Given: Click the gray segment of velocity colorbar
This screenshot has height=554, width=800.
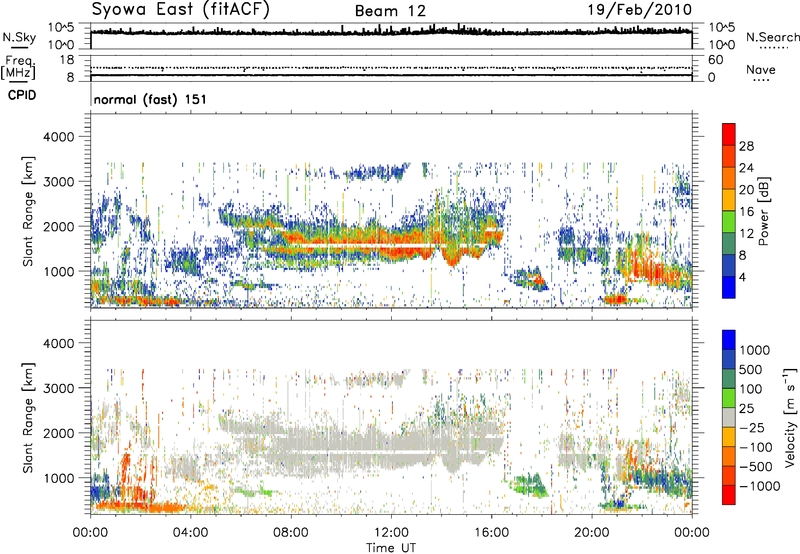Looking at the screenshot, I should click(729, 417).
